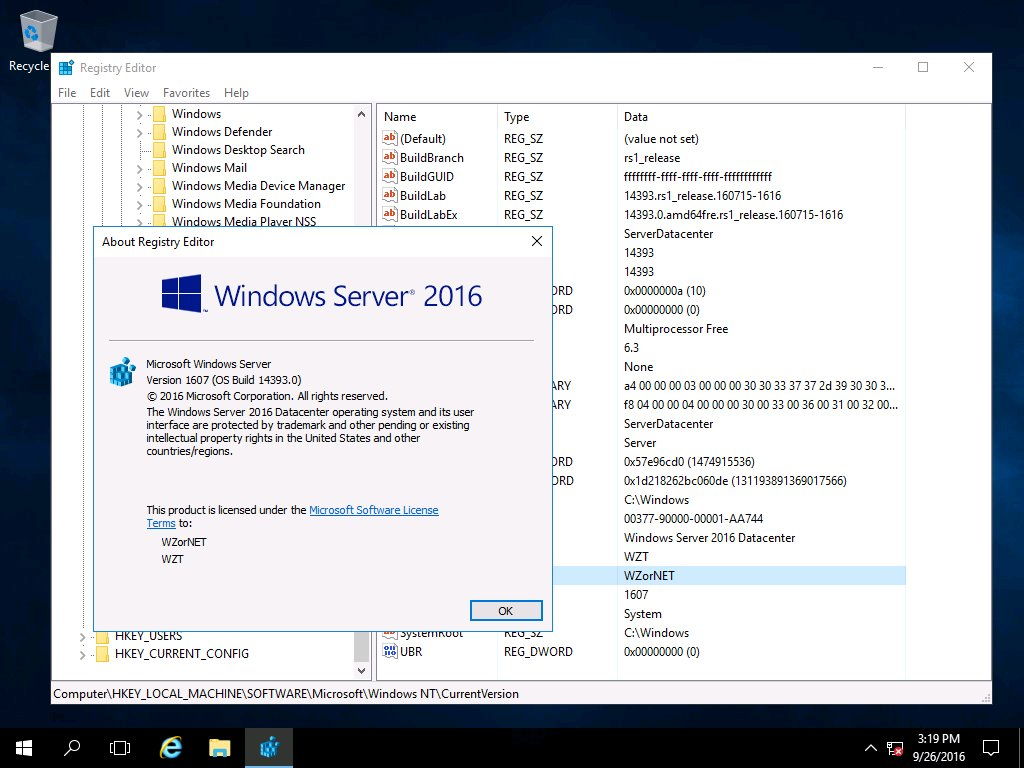1024x768 pixels.
Task: Click the string icon beside (Default)
Action: [390, 138]
